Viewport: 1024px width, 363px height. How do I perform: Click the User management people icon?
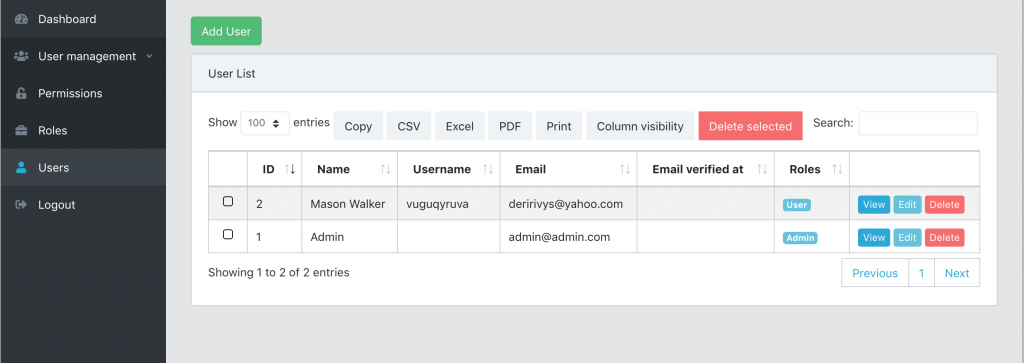tap(21, 56)
